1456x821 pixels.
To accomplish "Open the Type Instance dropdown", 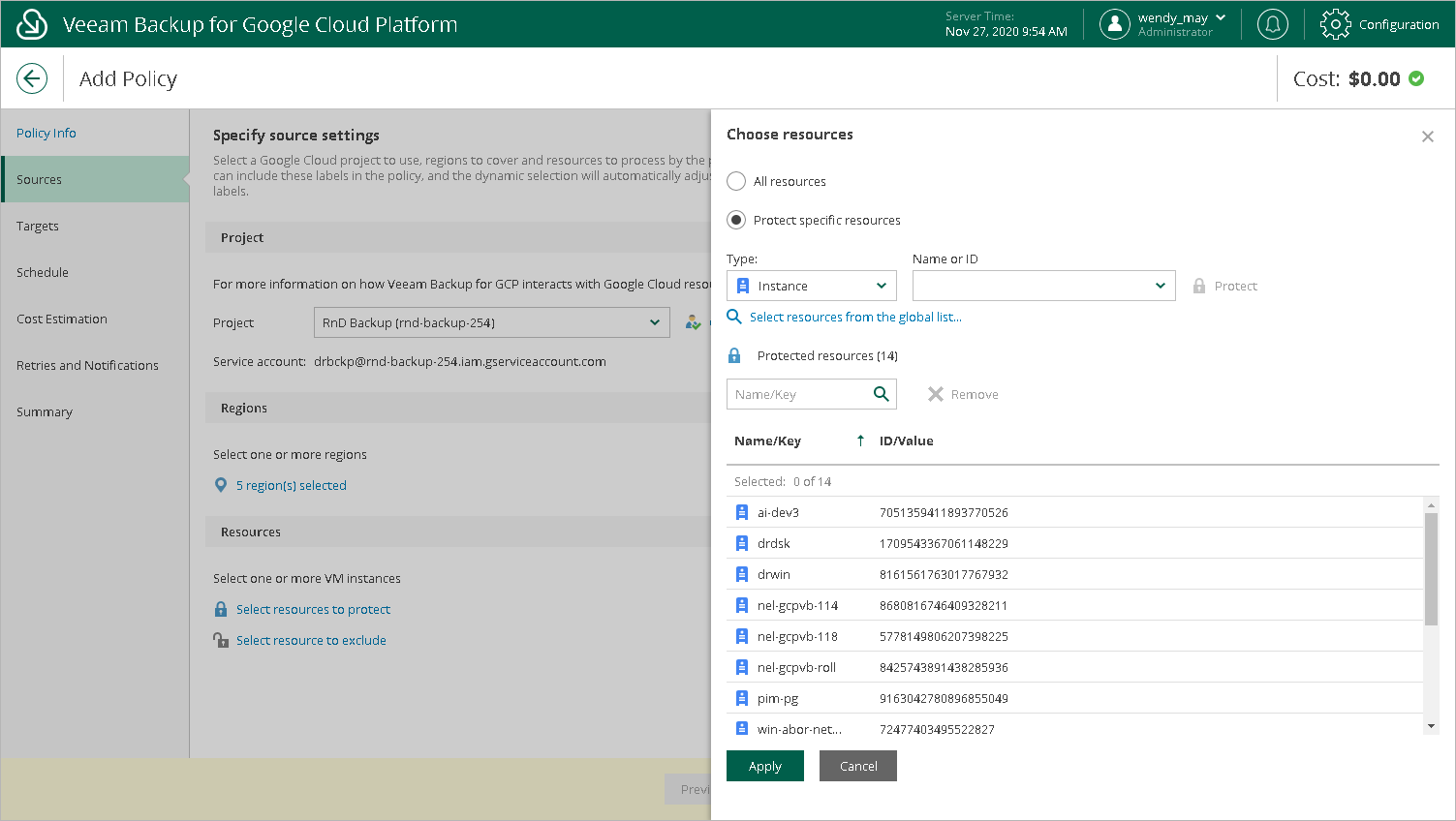I will click(812, 286).
